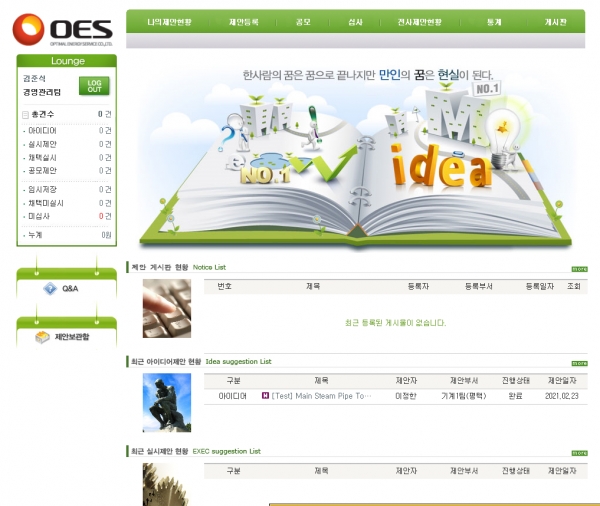Go to the 심사 menu

click(x=356, y=21)
